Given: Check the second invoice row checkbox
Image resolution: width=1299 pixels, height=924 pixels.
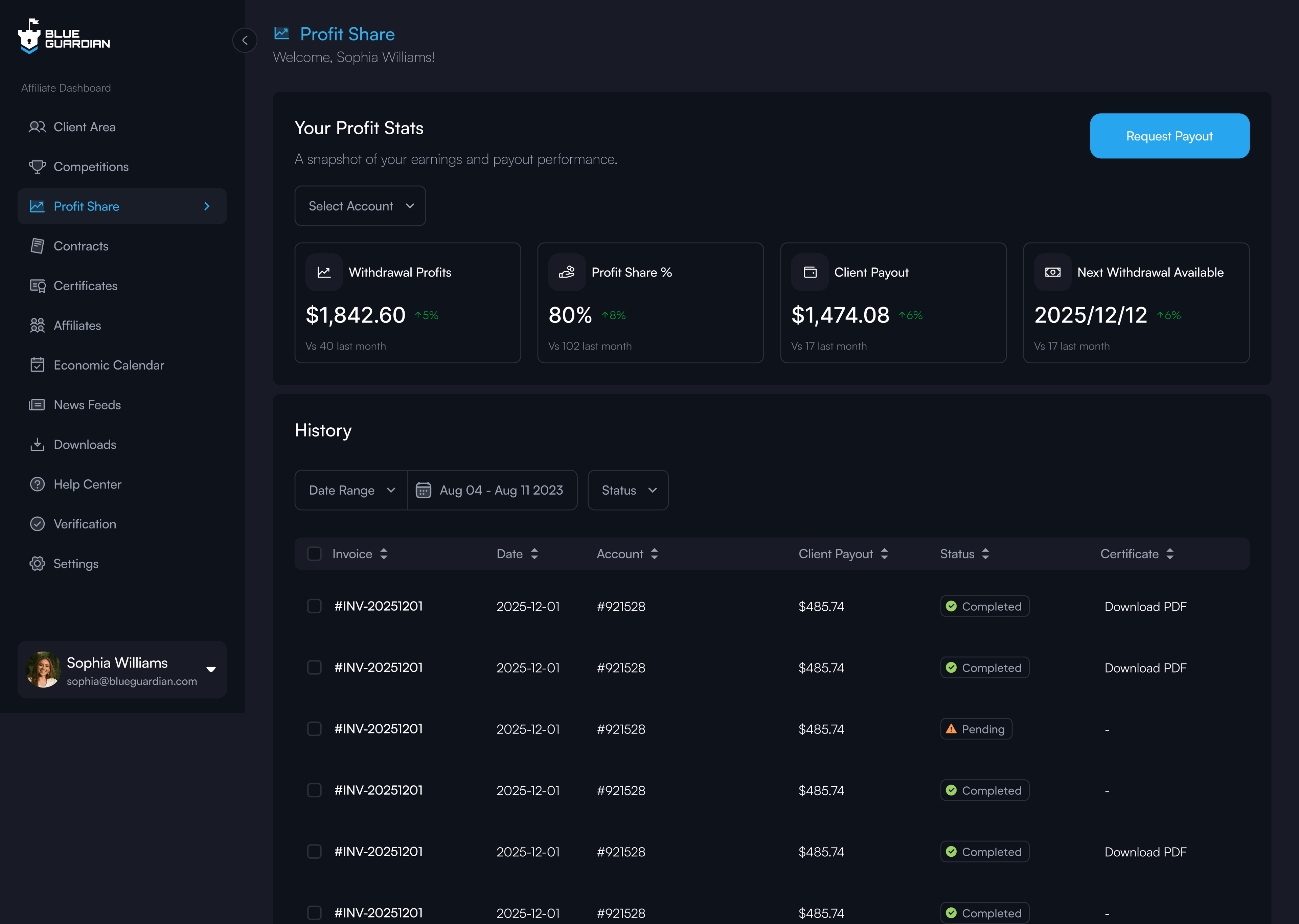Looking at the screenshot, I should [315, 668].
